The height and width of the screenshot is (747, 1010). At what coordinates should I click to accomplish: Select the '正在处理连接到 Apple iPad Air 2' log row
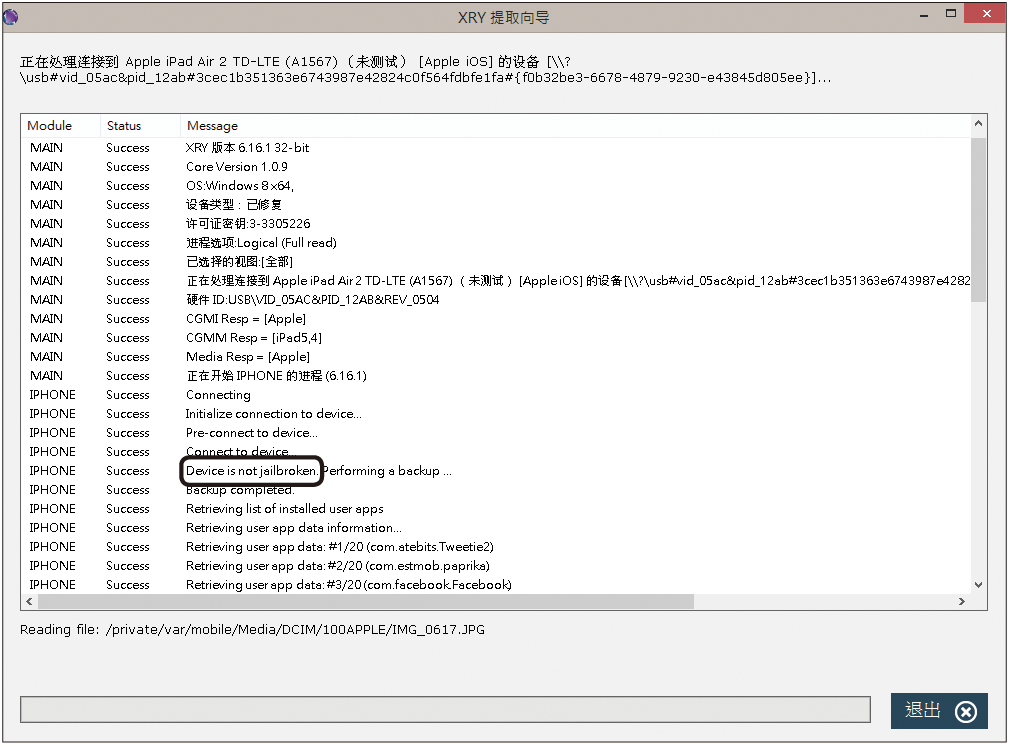(496, 281)
